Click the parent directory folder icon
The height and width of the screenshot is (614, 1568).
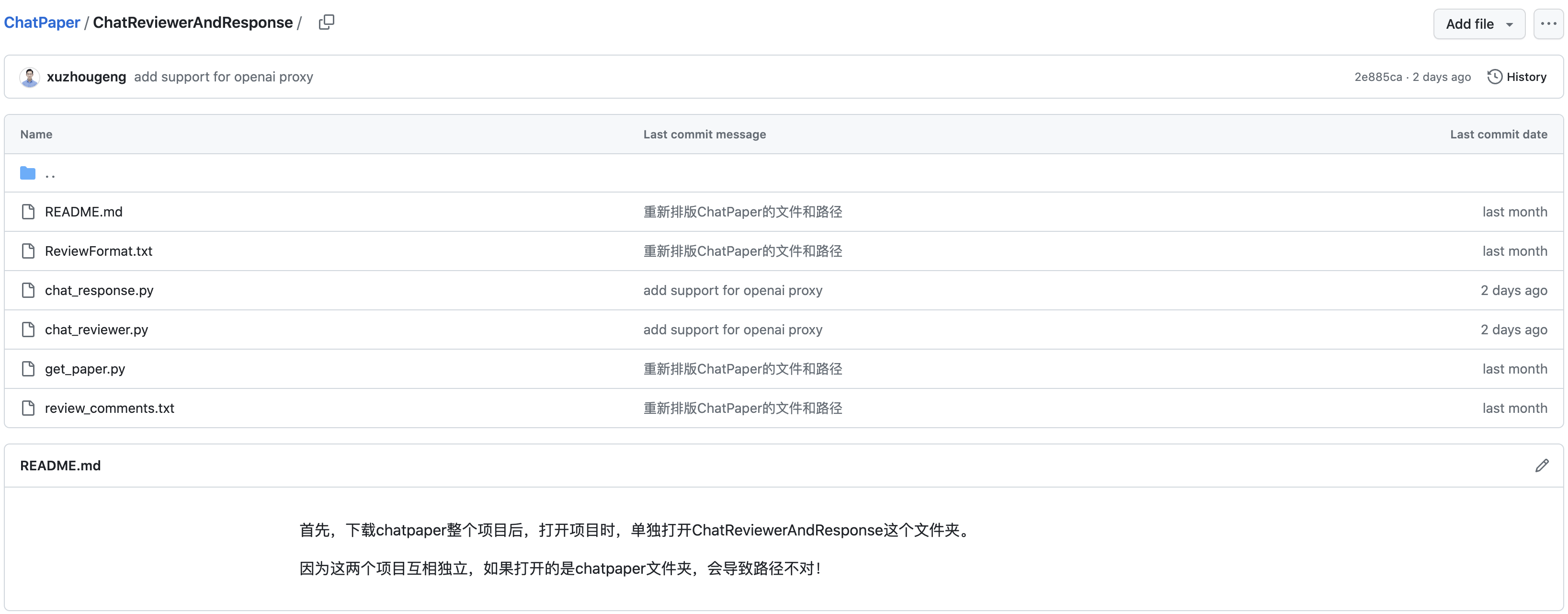28,173
